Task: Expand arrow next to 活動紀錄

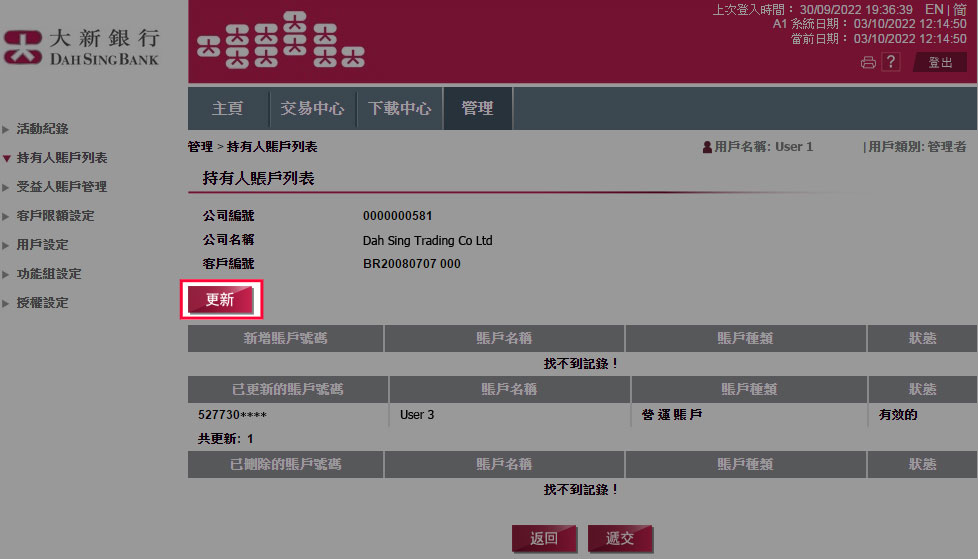Action: 6,130
